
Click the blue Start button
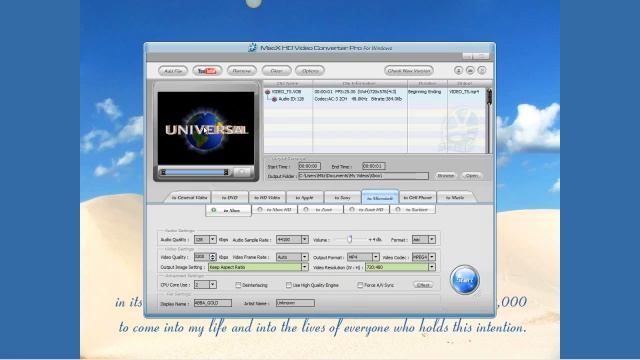coord(464,280)
